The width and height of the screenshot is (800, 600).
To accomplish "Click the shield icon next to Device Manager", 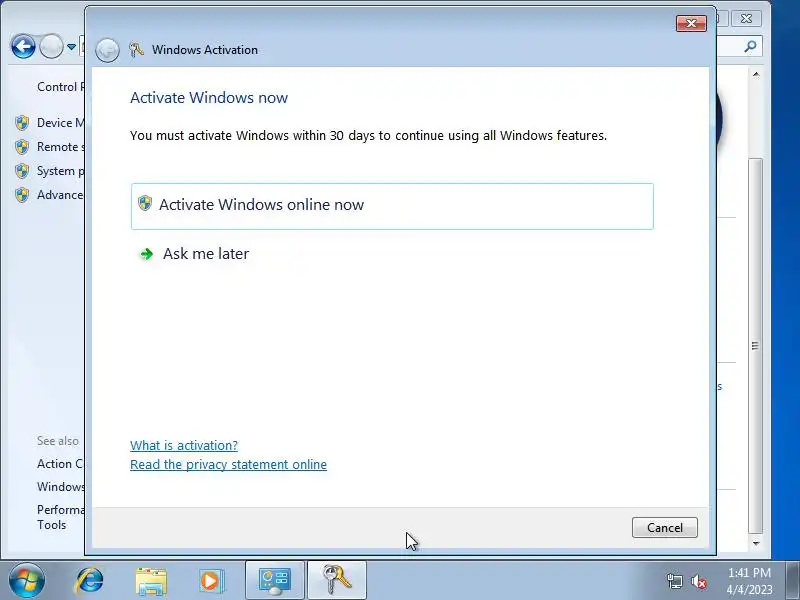I will coord(22,122).
